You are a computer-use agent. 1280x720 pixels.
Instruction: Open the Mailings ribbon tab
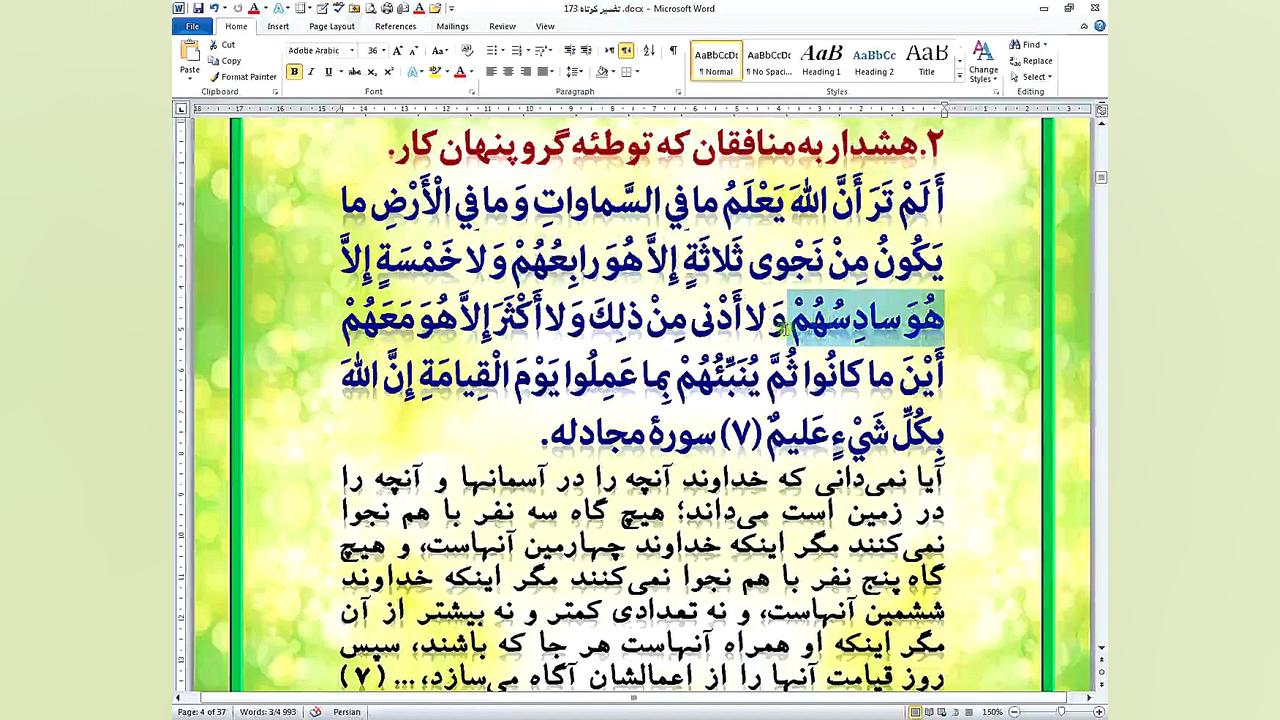point(452,27)
